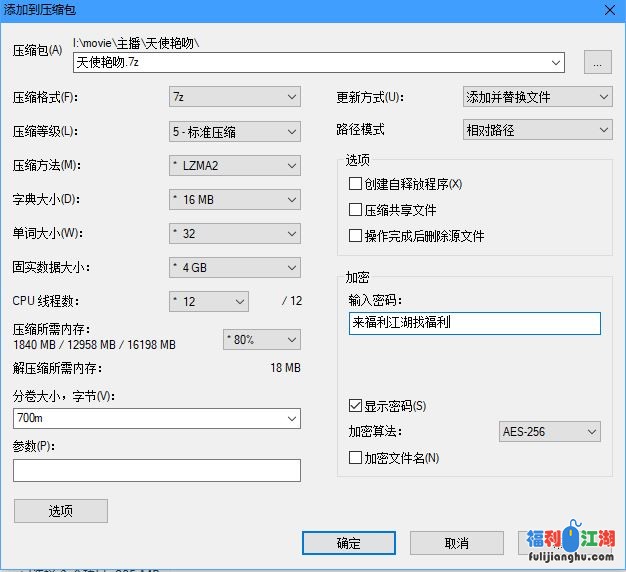Image resolution: width=626 pixels, height=572 pixels.
Task: Enable encrypt file names checkbox
Action: pos(355,458)
